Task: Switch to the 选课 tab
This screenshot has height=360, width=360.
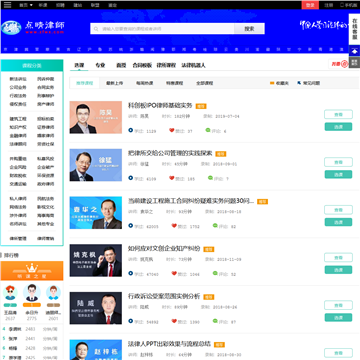Action: pos(79,65)
